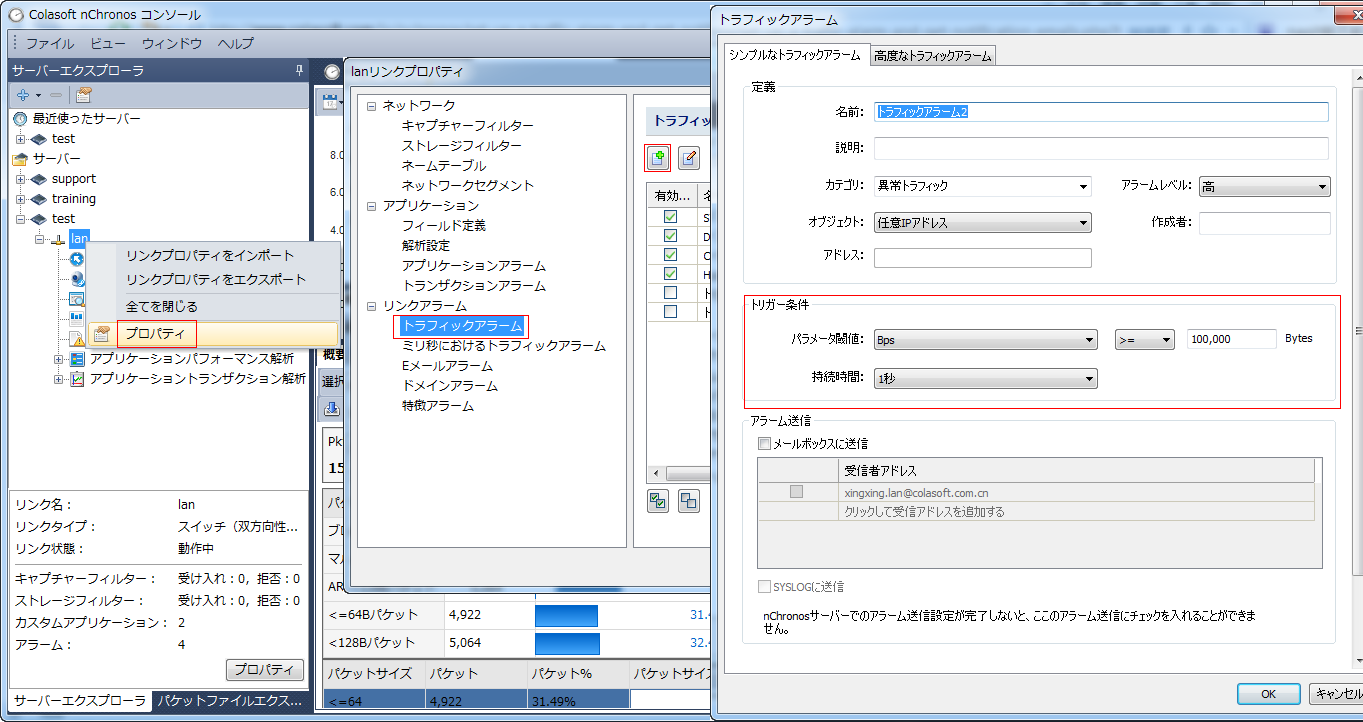The height and width of the screenshot is (722, 1363).
Task: Click server properties icon in explorer toolbar
Action: (84, 95)
